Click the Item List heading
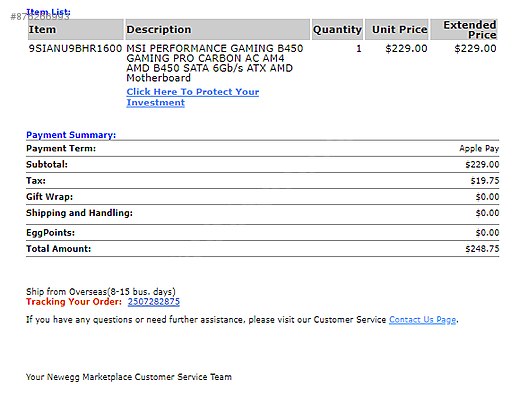Image resolution: width=528 pixels, height=396 pixels. 48,12
